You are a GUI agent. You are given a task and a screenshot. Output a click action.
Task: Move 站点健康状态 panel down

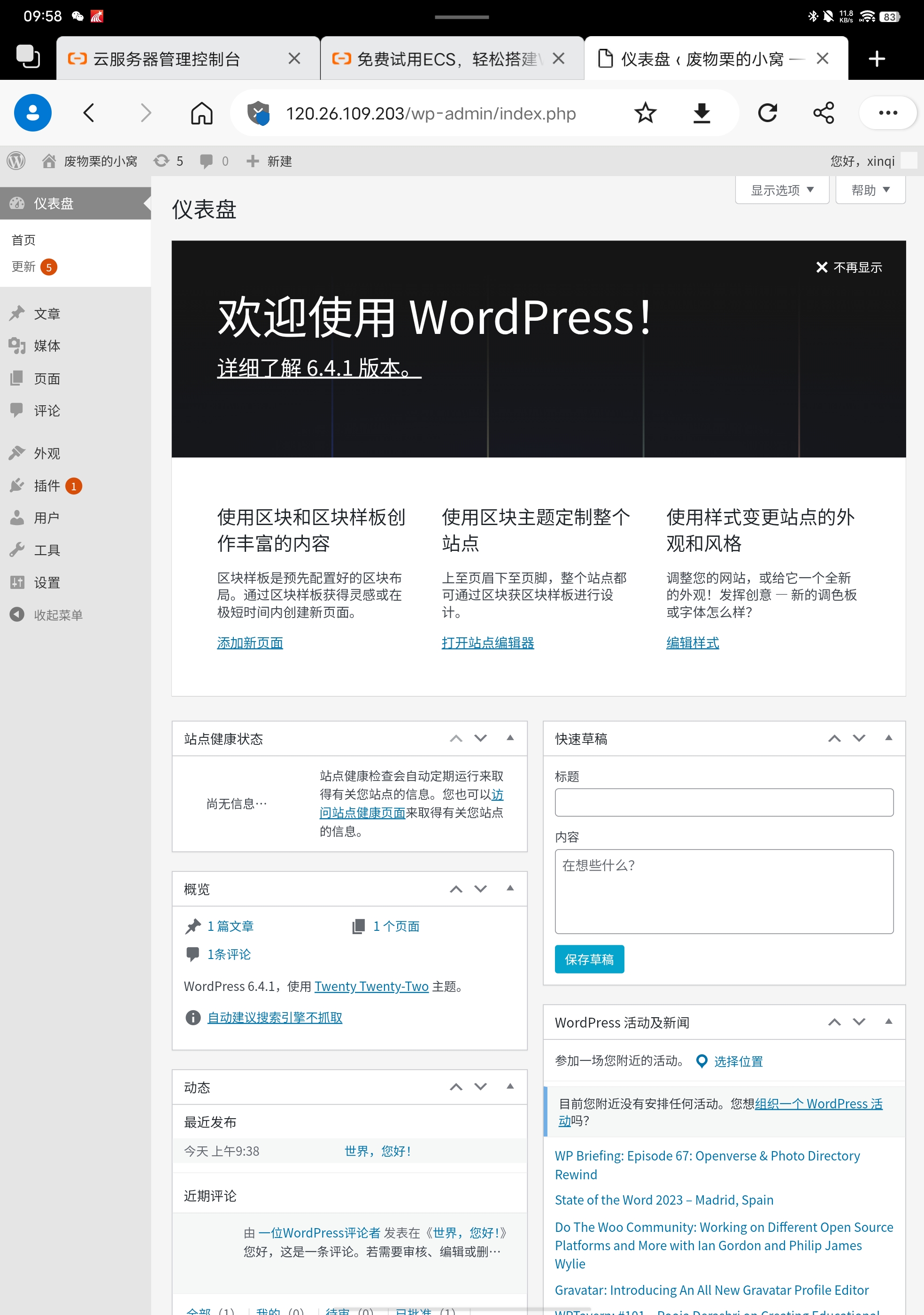point(480,738)
